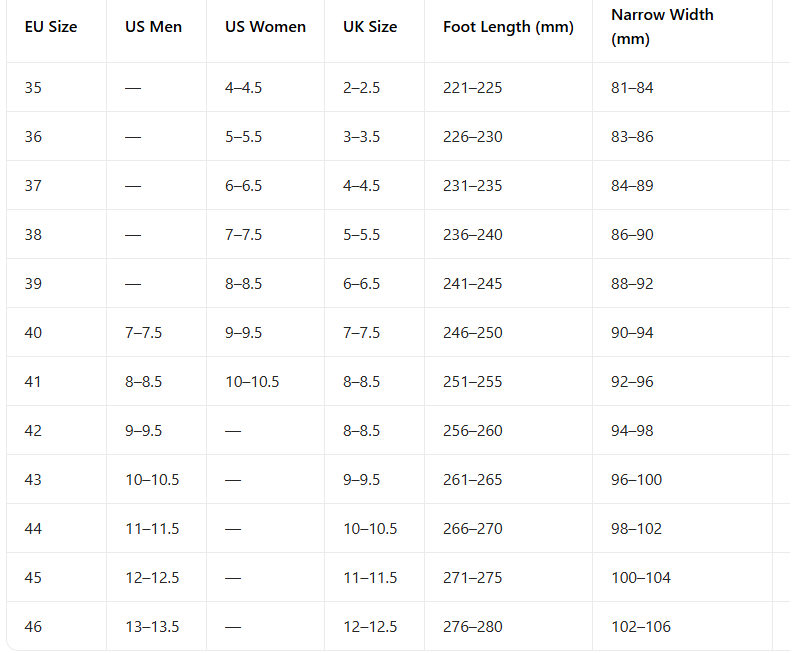Click the UK Size column header
The height and width of the screenshot is (653, 793).
click(370, 27)
